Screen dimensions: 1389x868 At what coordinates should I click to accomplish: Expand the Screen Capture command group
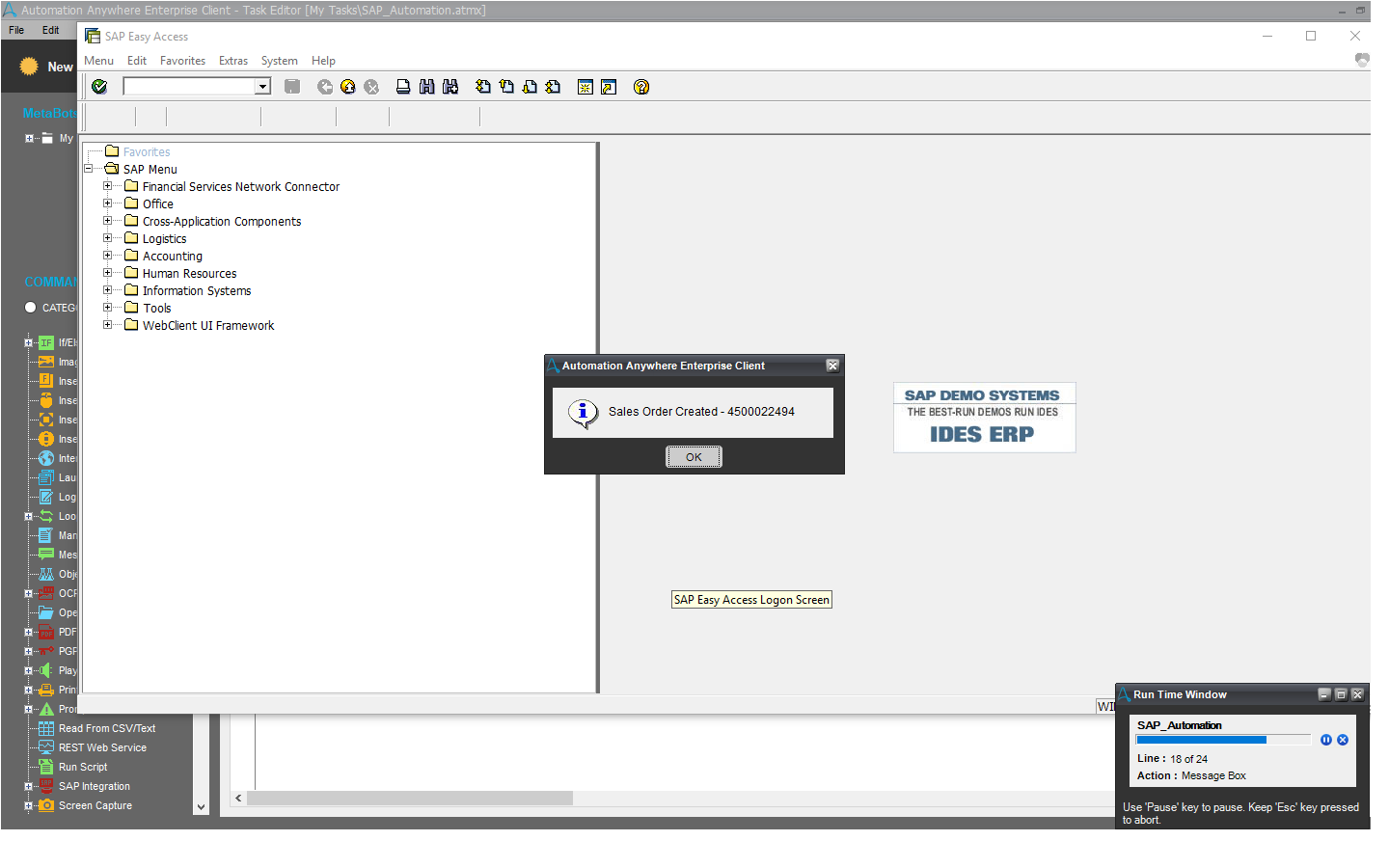click(28, 805)
